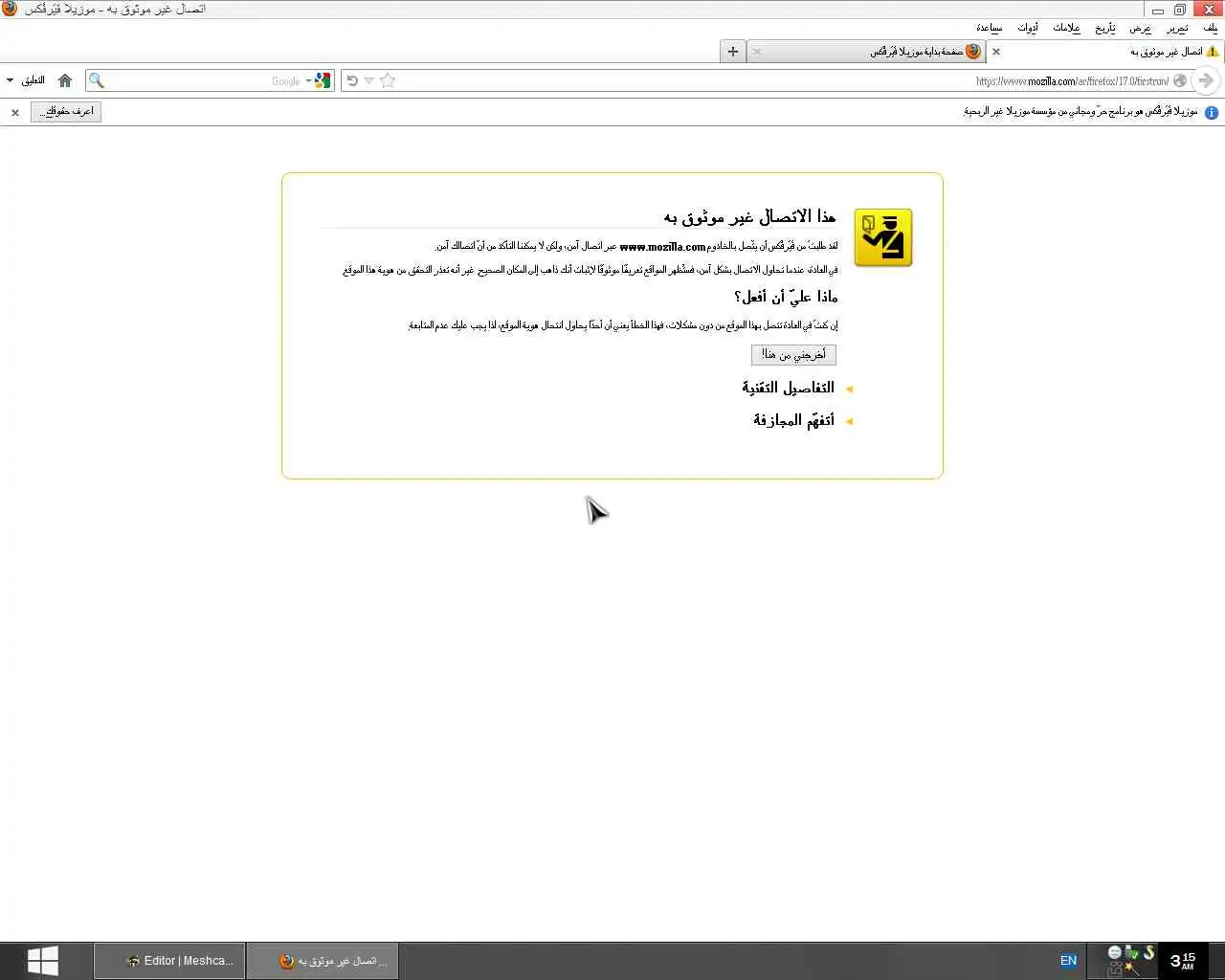1225x980 pixels.
Task: Open the تأريخ menu
Action: [1105, 28]
